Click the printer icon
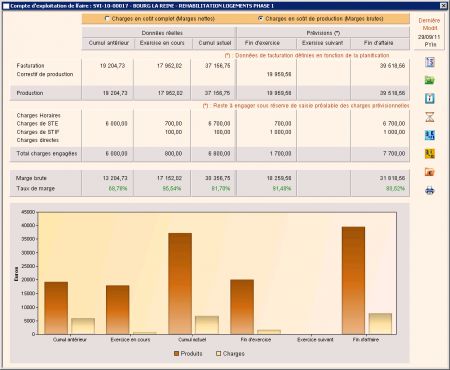 (430, 190)
